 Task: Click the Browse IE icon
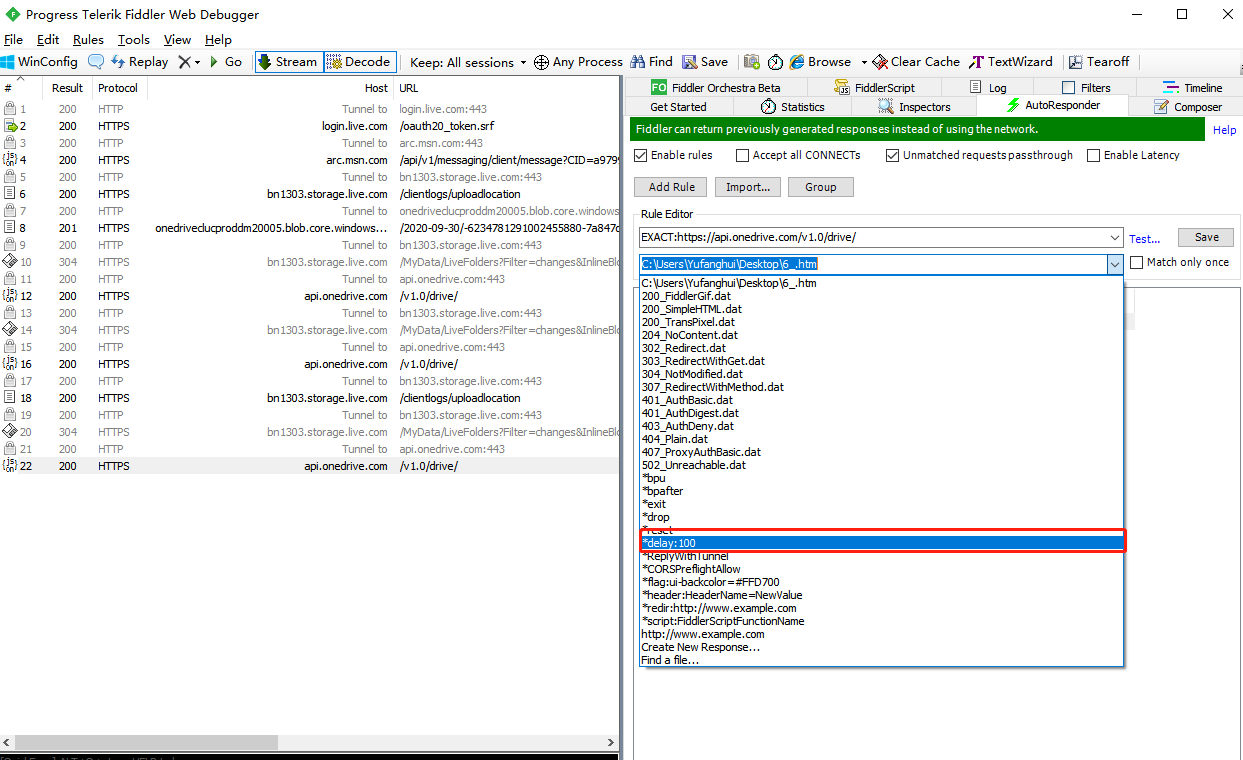pyautogui.click(x=797, y=62)
